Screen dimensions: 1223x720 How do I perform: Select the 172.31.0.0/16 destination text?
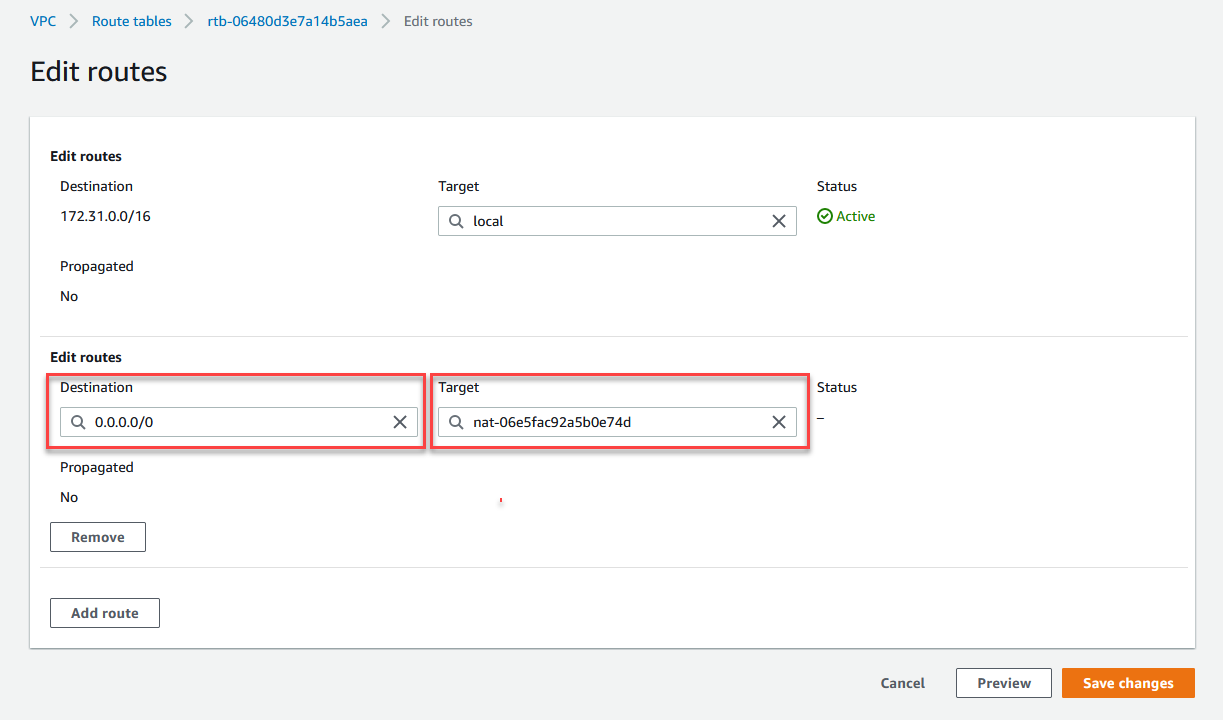pyautogui.click(x=105, y=216)
